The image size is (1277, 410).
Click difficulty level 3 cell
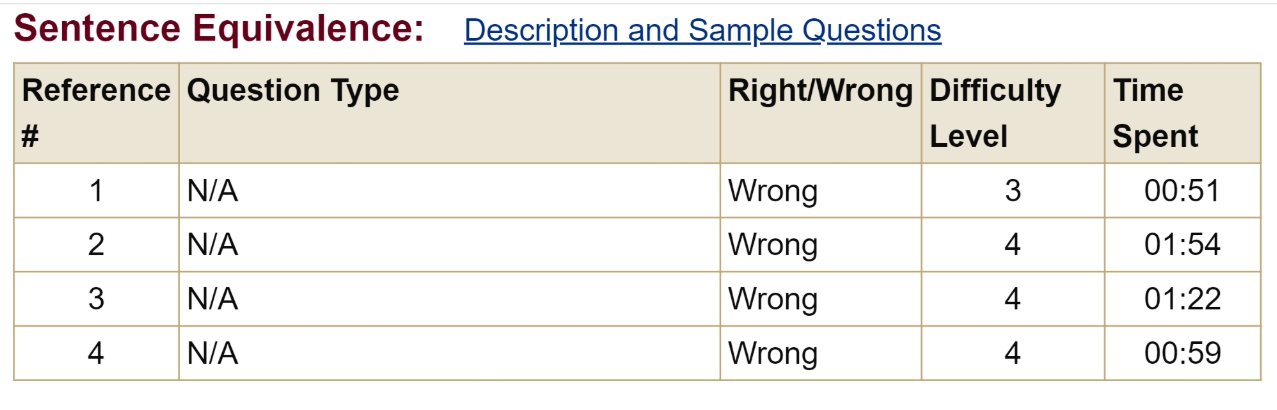[1012, 191]
